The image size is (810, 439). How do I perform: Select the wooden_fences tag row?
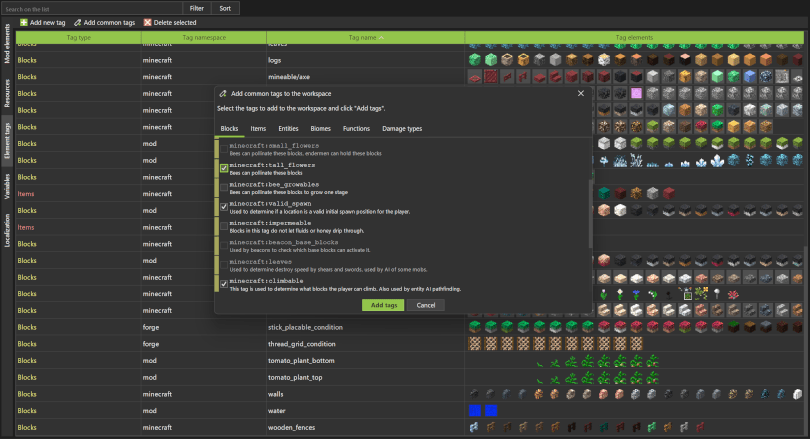291,428
